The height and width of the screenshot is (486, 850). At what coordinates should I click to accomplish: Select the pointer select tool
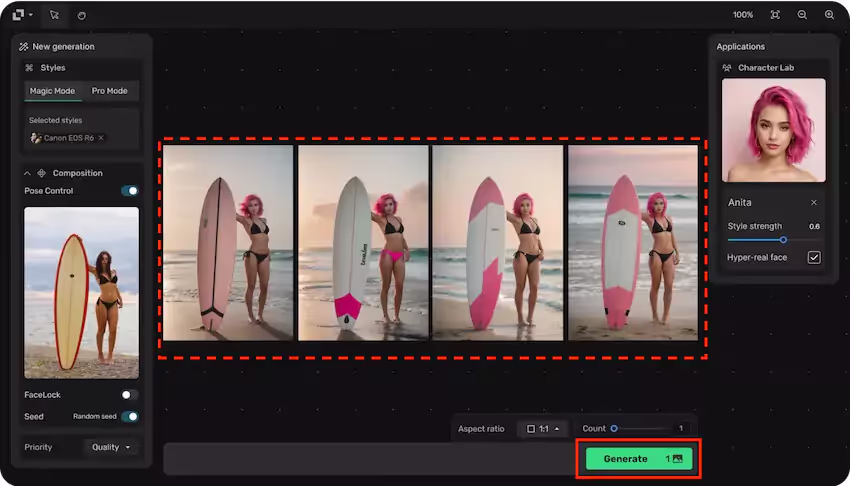[54, 15]
